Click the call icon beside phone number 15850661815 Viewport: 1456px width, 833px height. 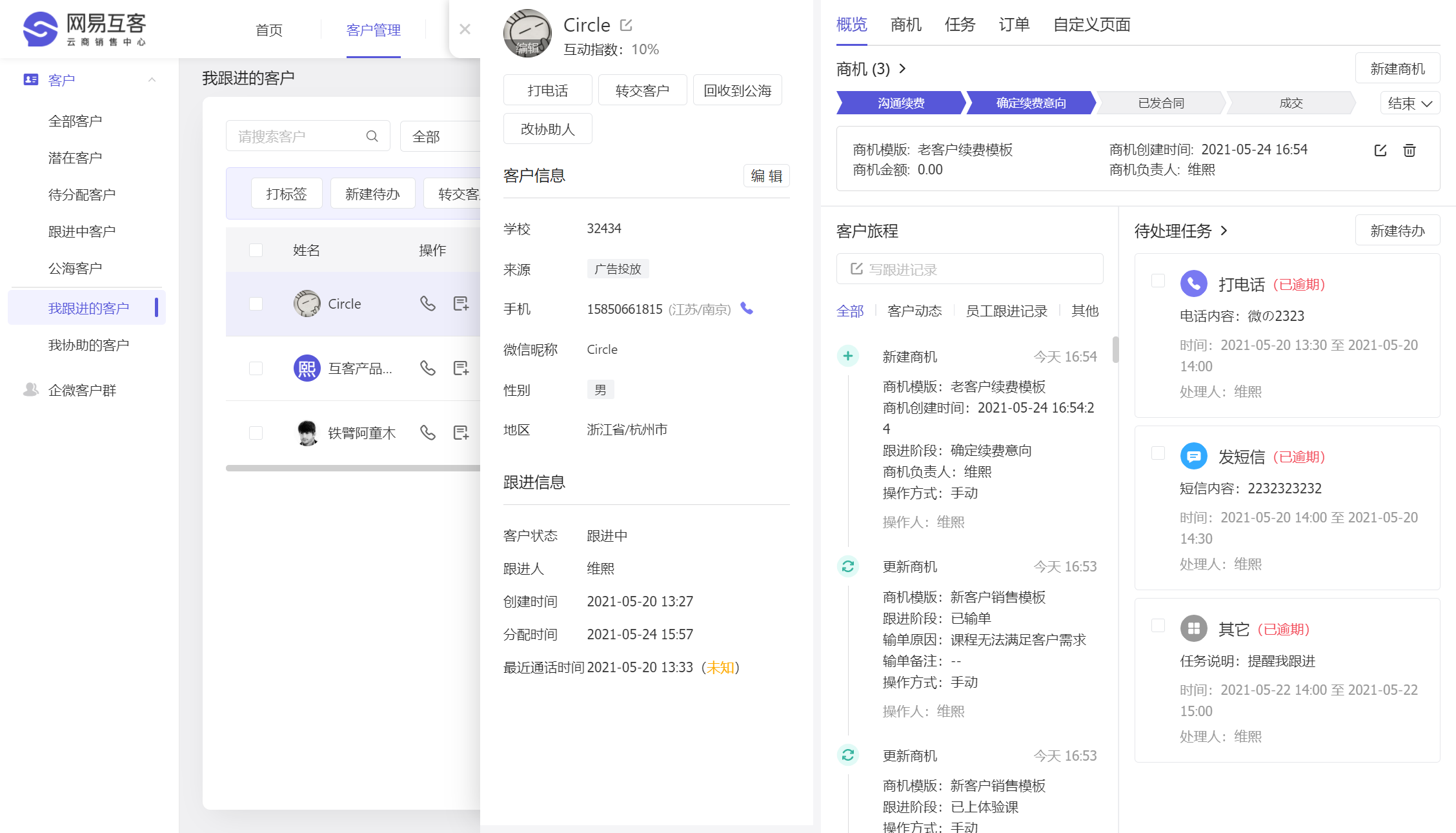click(x=747, y=309)
